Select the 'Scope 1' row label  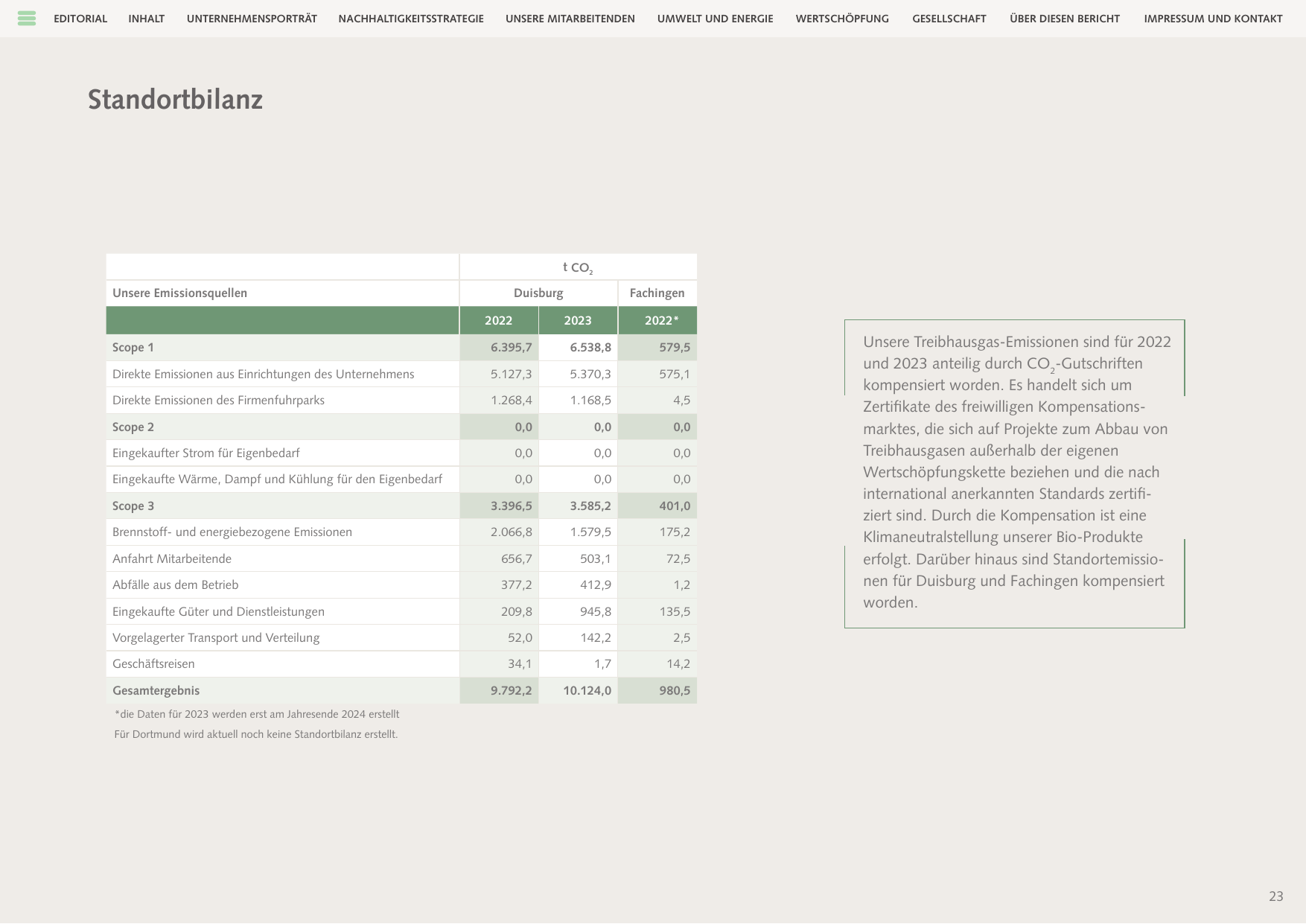click(133, 348)
